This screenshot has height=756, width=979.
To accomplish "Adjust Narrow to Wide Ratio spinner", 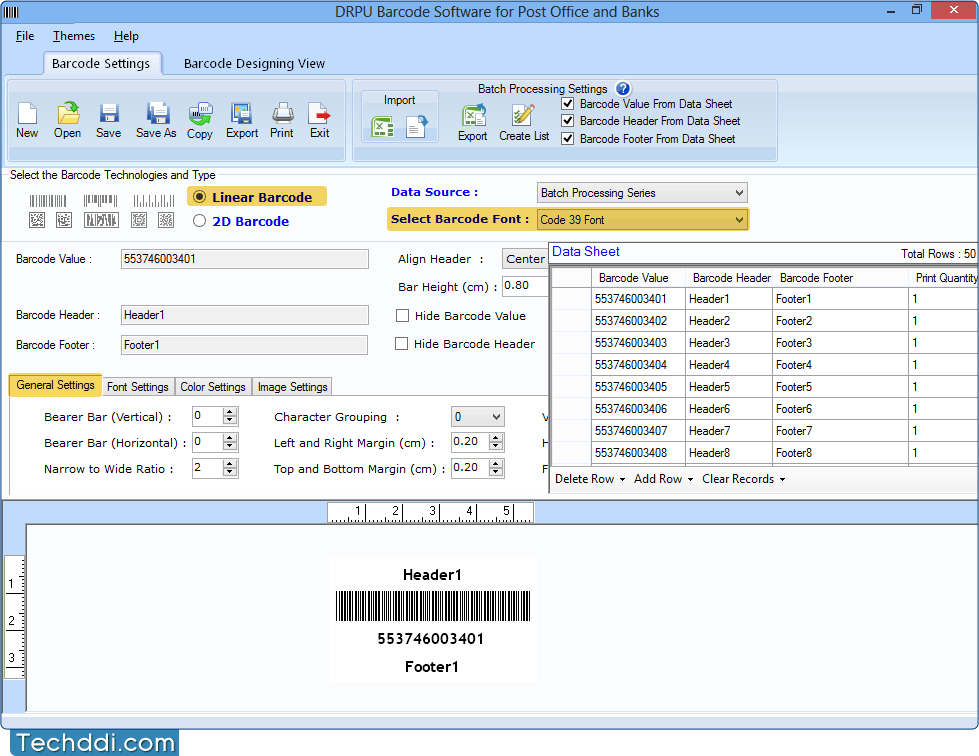I will pos(230,468).
